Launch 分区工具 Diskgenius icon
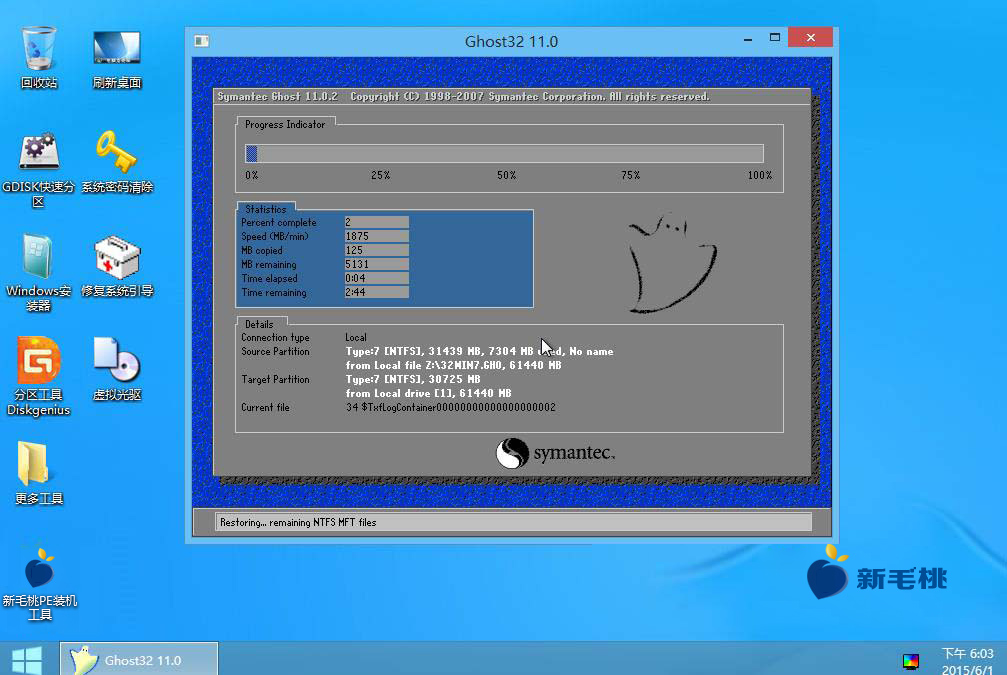 pos(39,377)
